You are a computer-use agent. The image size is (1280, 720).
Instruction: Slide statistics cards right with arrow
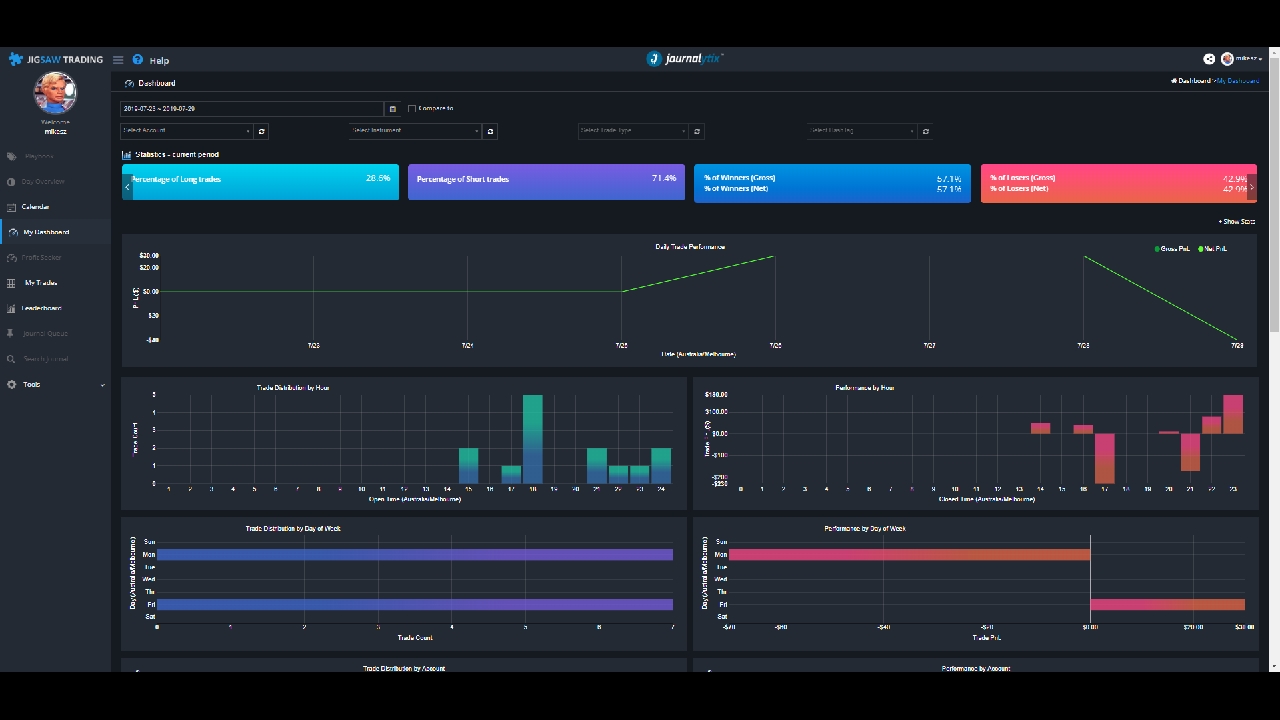[x=1252, y=187]
